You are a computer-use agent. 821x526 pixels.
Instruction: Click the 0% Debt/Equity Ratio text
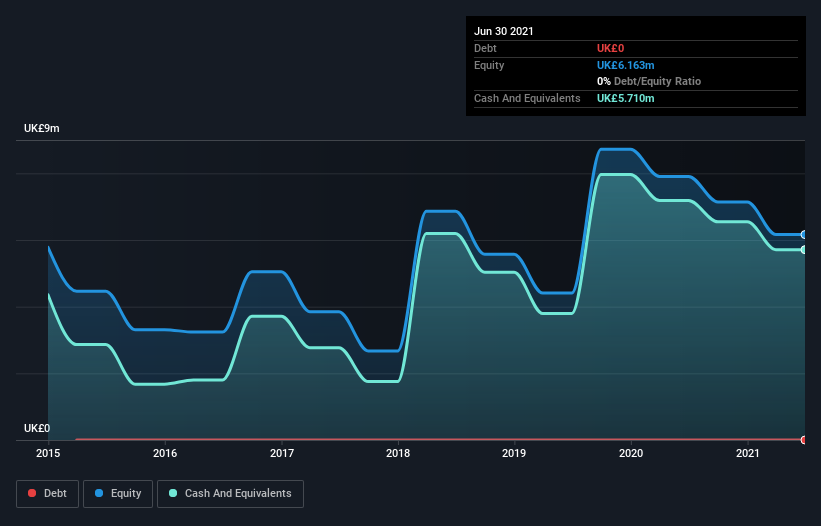pos(649,81)
